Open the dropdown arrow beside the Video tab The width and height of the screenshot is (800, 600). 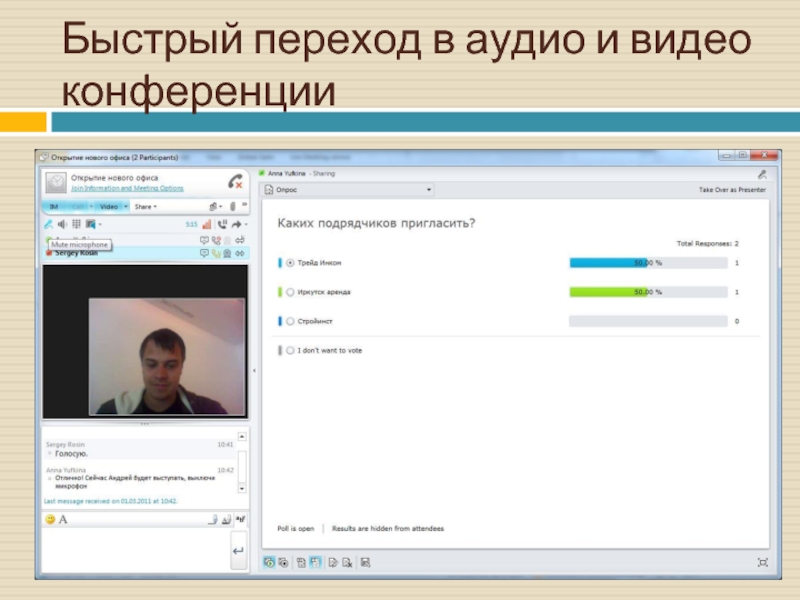pyautogui.click(x=126, y=207)
